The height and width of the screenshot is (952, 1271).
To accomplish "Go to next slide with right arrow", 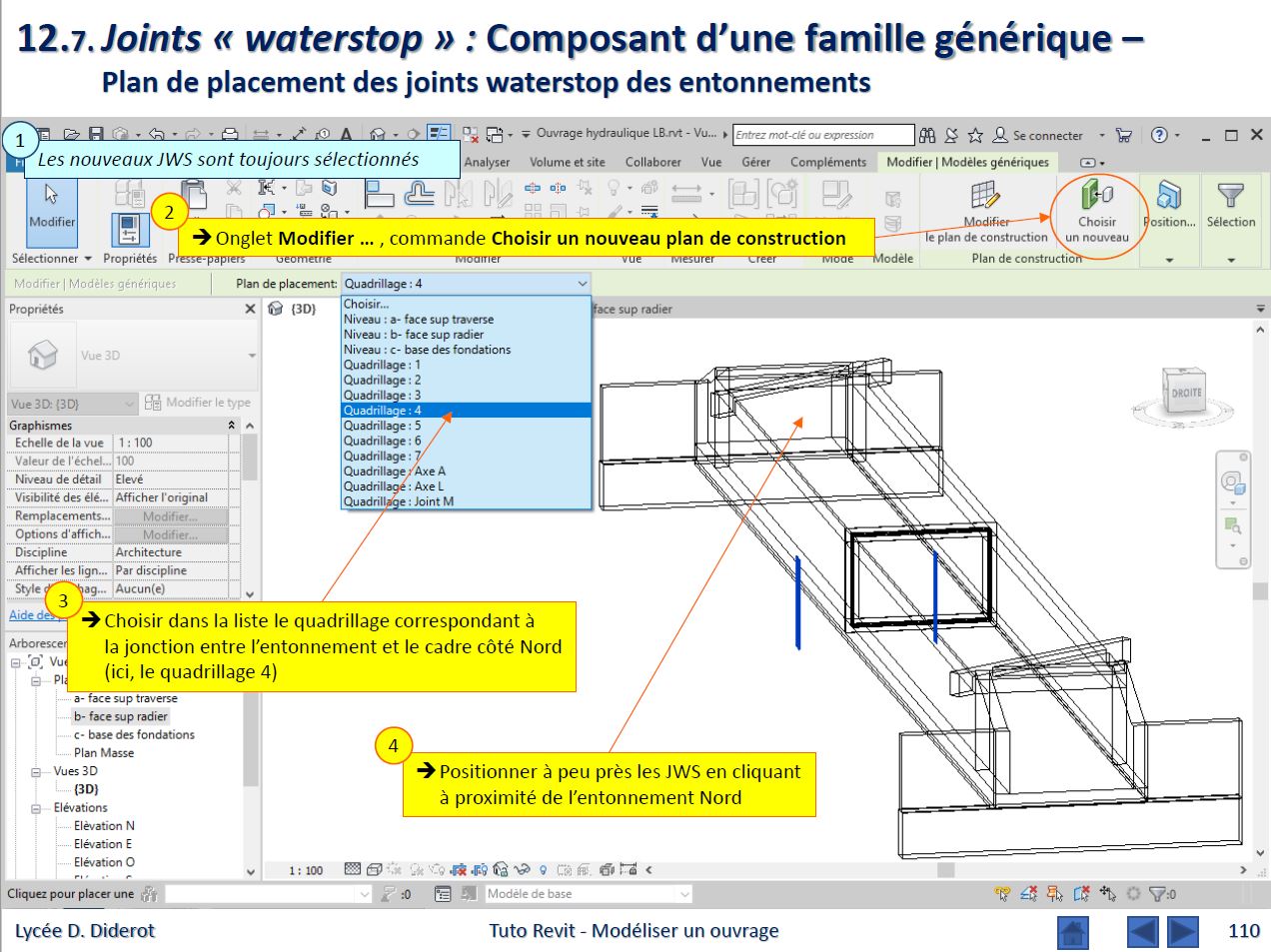I will 1183,932.
